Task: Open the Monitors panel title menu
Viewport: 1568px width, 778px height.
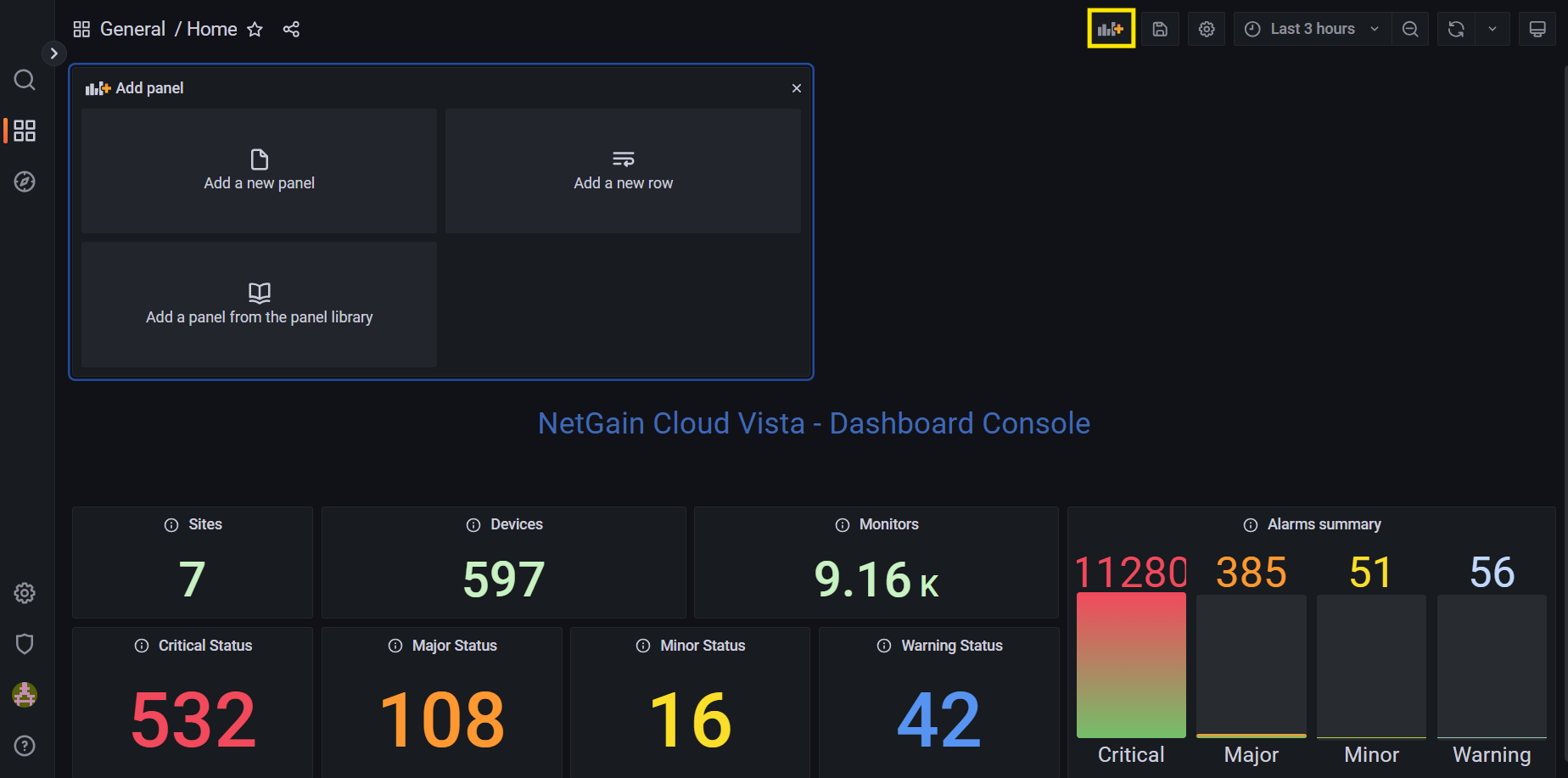Action: pos(889,524)
